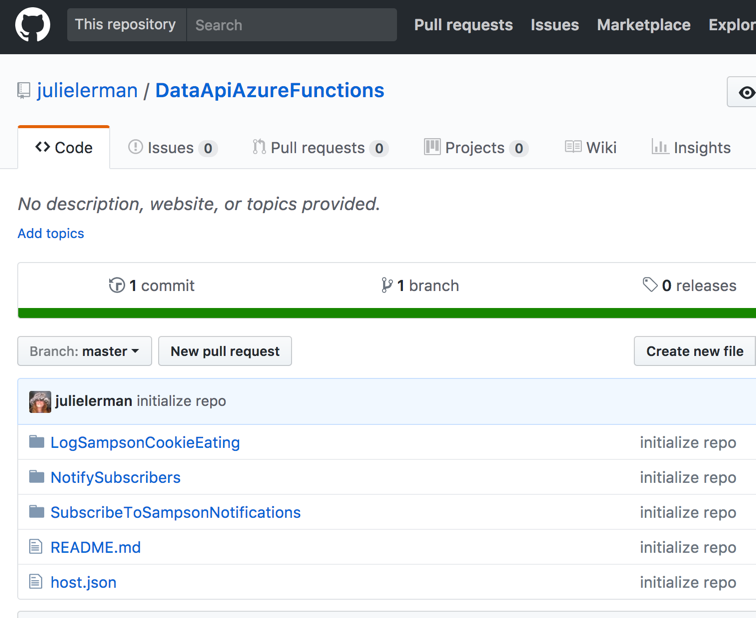The width and height of the screenshot is (756, 618).
Task: Switch to the Issues tab
Action: [172, 148]
